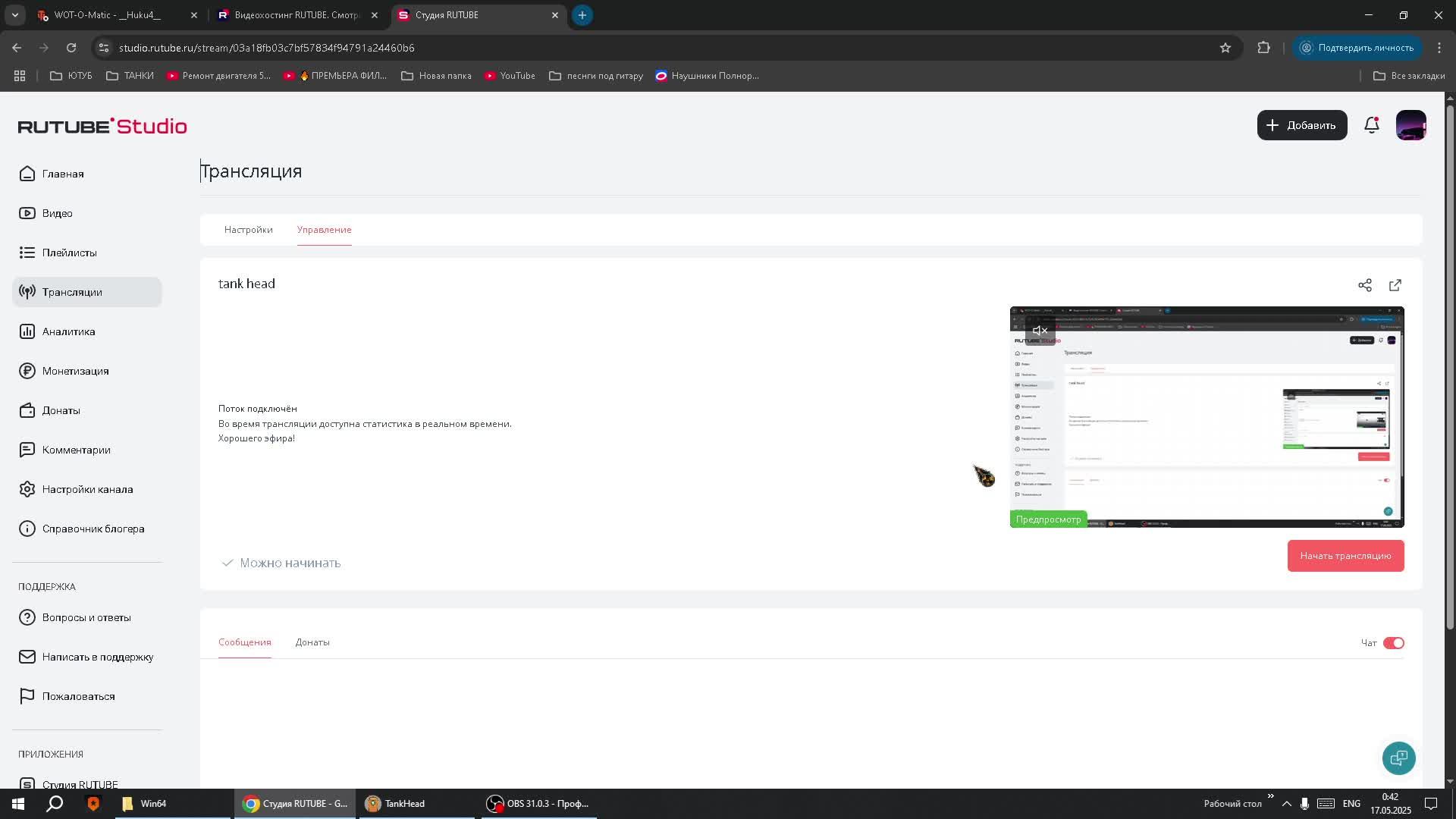This screenshot has width=1456, height=819.
Task: Open Windows notification center
Action: point(1431,804)
